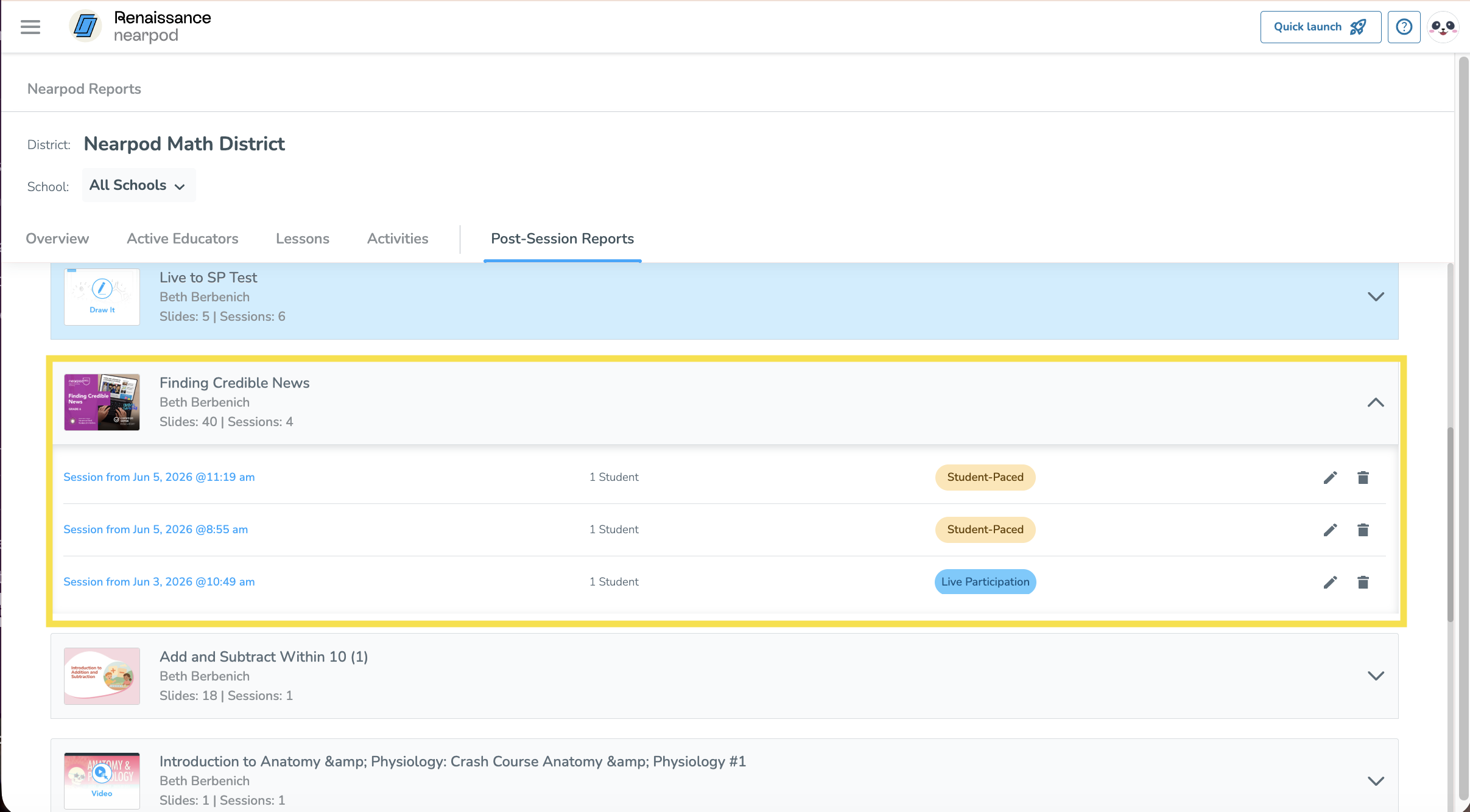
Task: Click the Finding Credible News title
Action: [234, 383]
